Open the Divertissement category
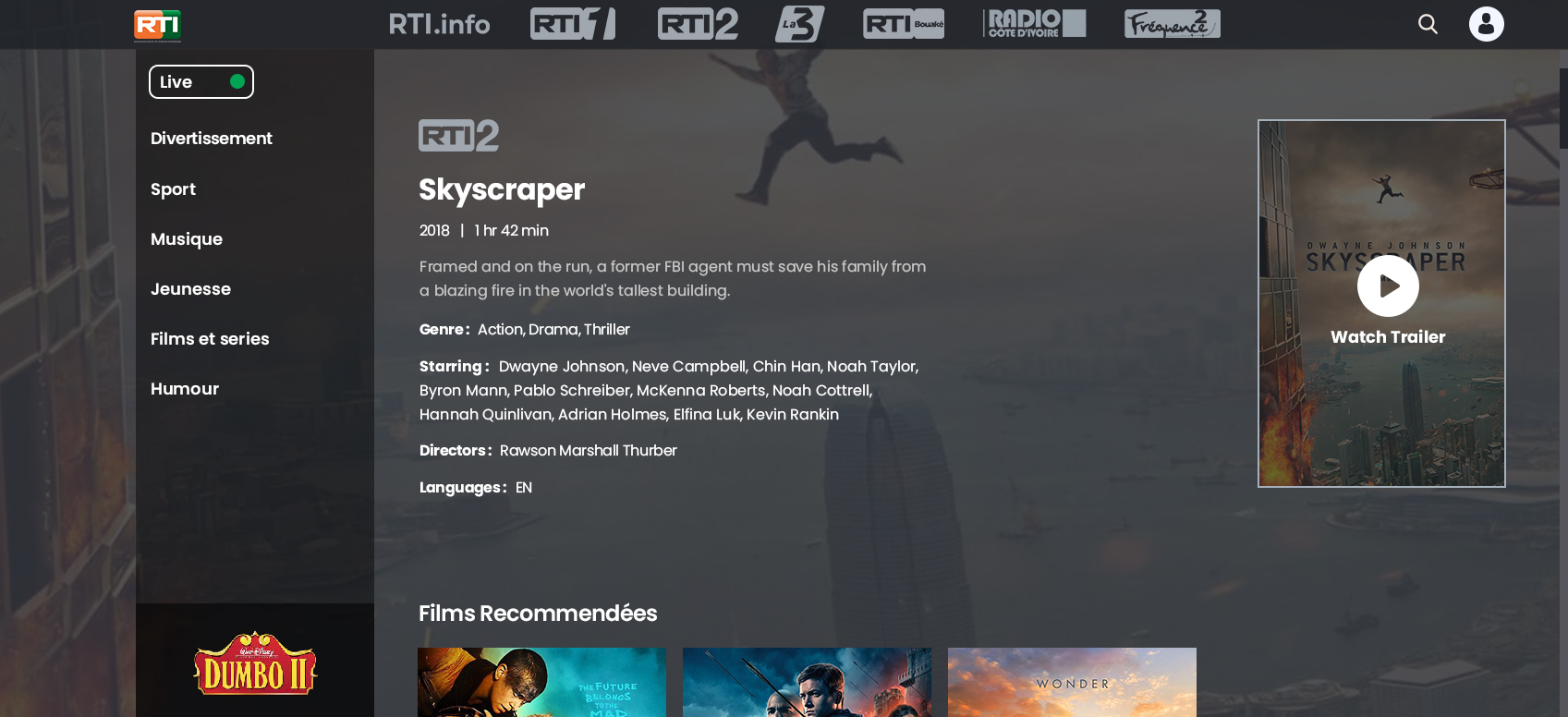Viewport: 1568px width, 717px height. [x=212, y=139]
